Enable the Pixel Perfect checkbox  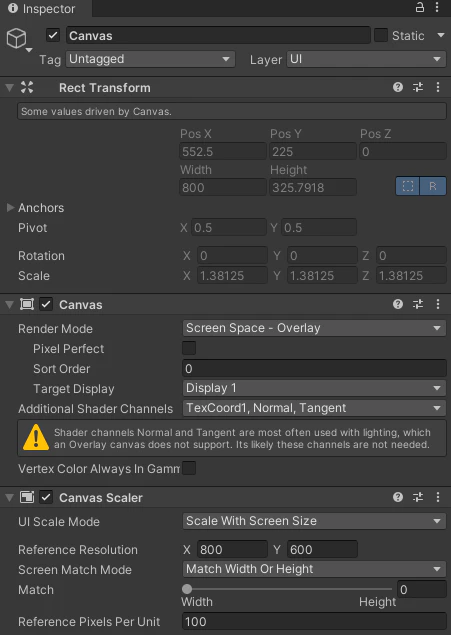click(x=189, y=348)
